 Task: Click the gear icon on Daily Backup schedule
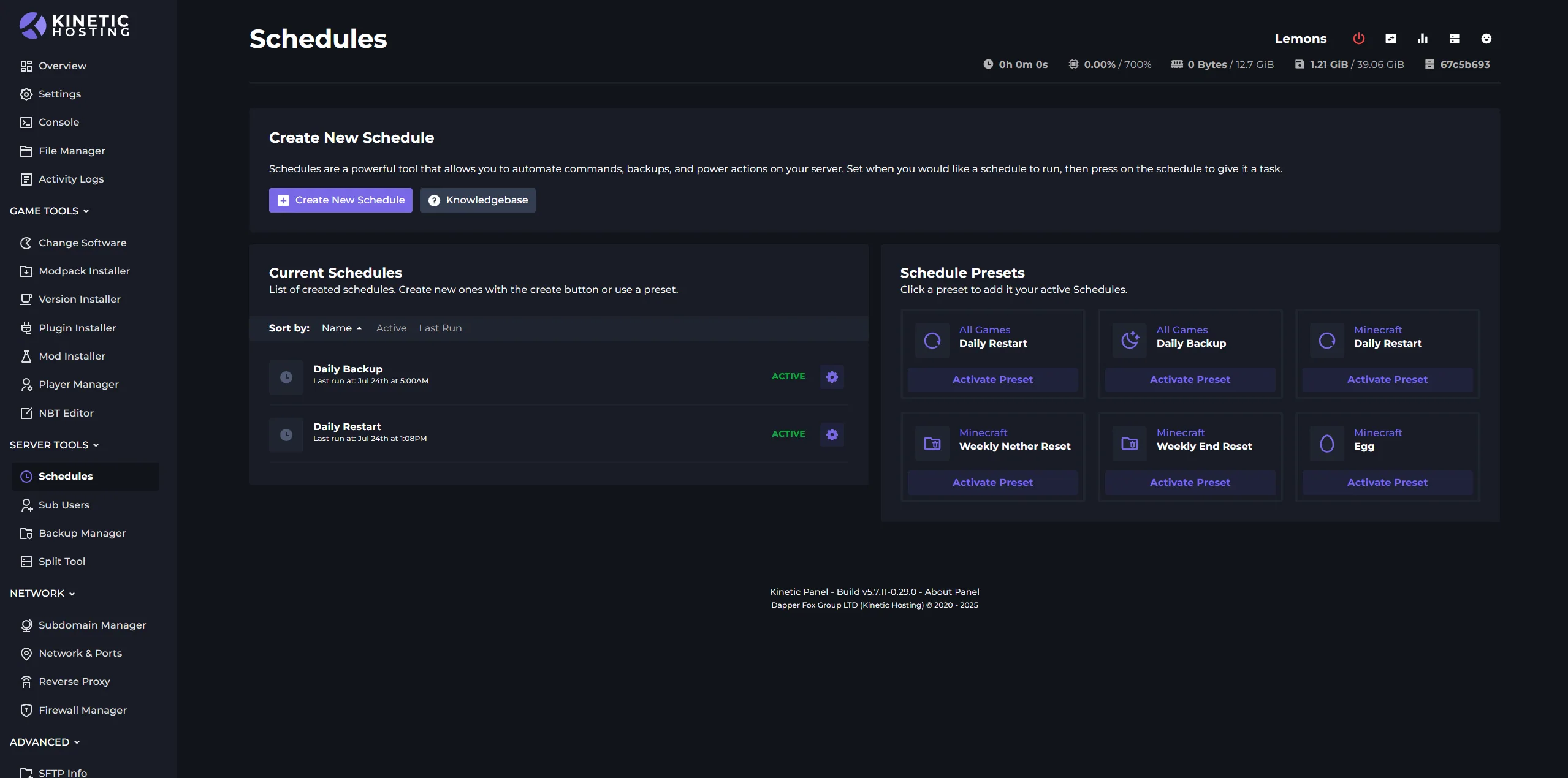(x=832, y=377)
